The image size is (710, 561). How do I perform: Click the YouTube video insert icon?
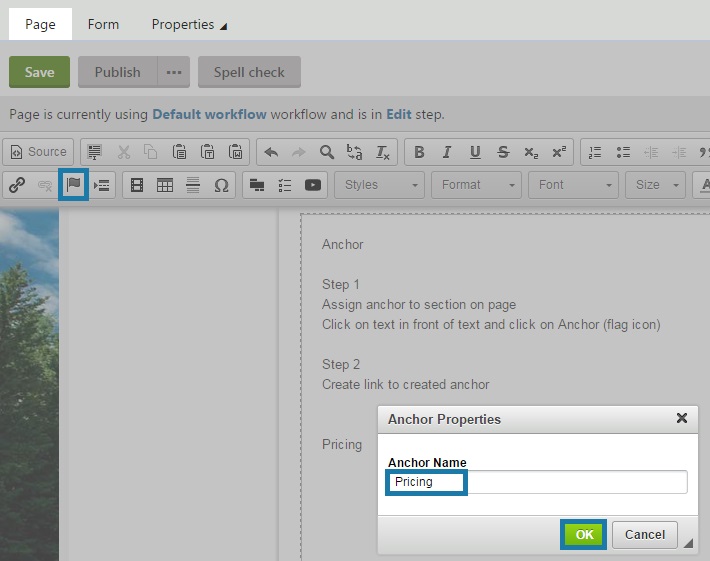pyautogui.click(x=313, y=185)
